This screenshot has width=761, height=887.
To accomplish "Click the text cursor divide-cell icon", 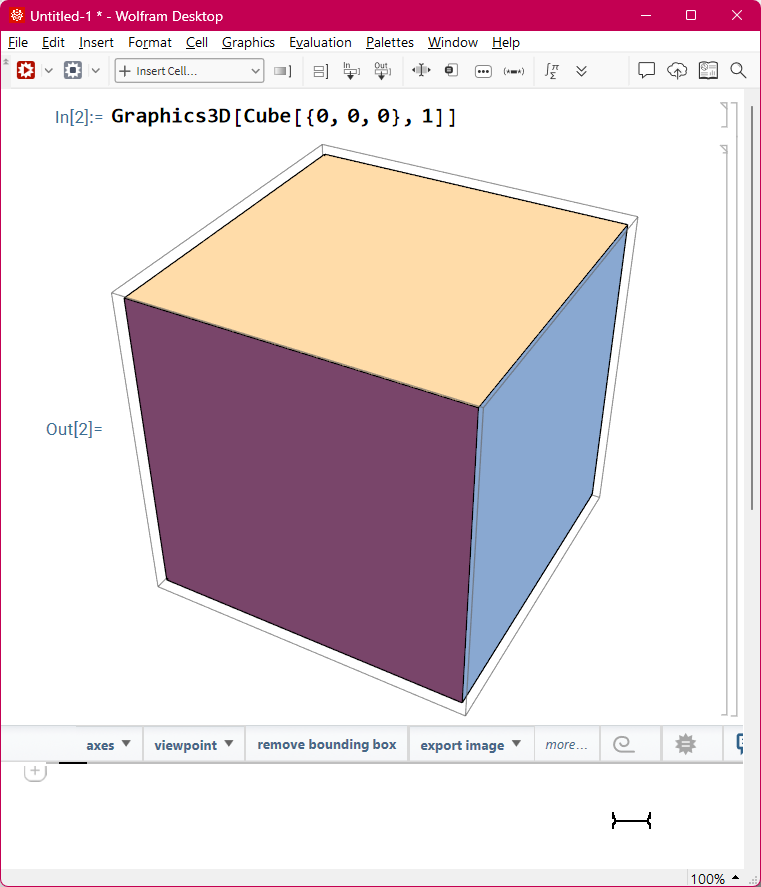I will pos(421,70).
